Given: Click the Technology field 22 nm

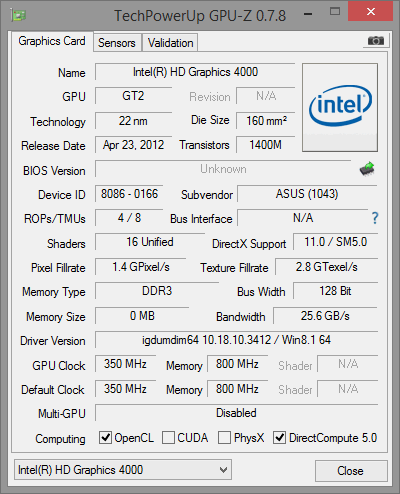Looking at the screenshot, I should pos(133,121).
